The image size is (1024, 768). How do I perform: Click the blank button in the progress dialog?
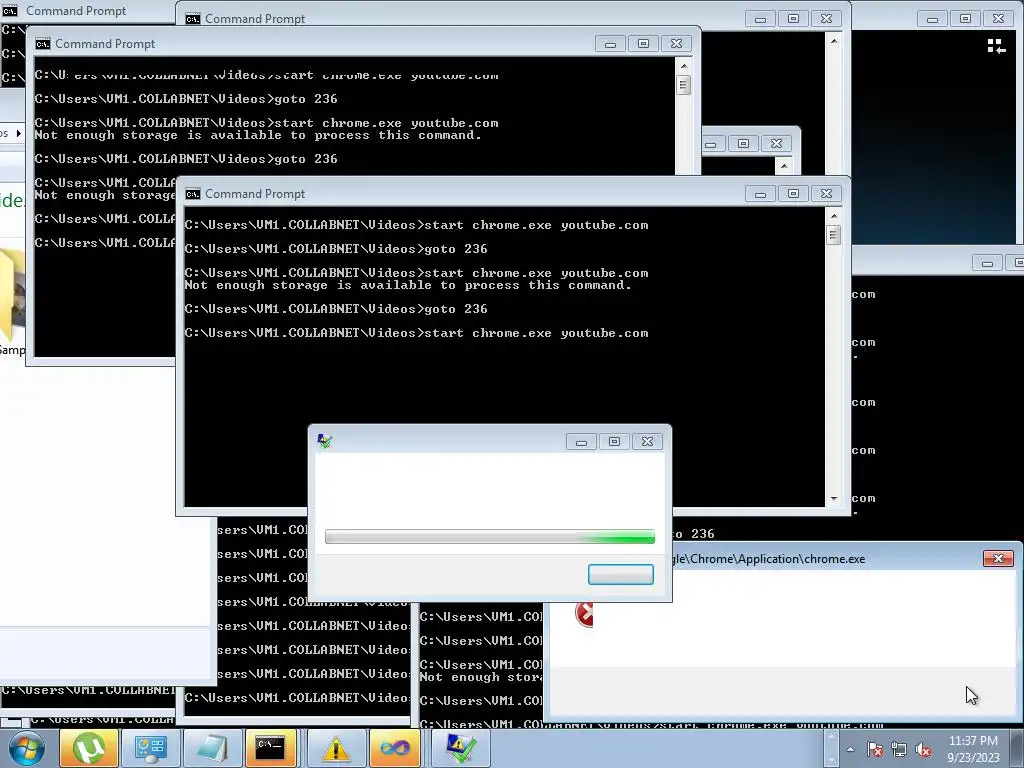pos(620,574)
